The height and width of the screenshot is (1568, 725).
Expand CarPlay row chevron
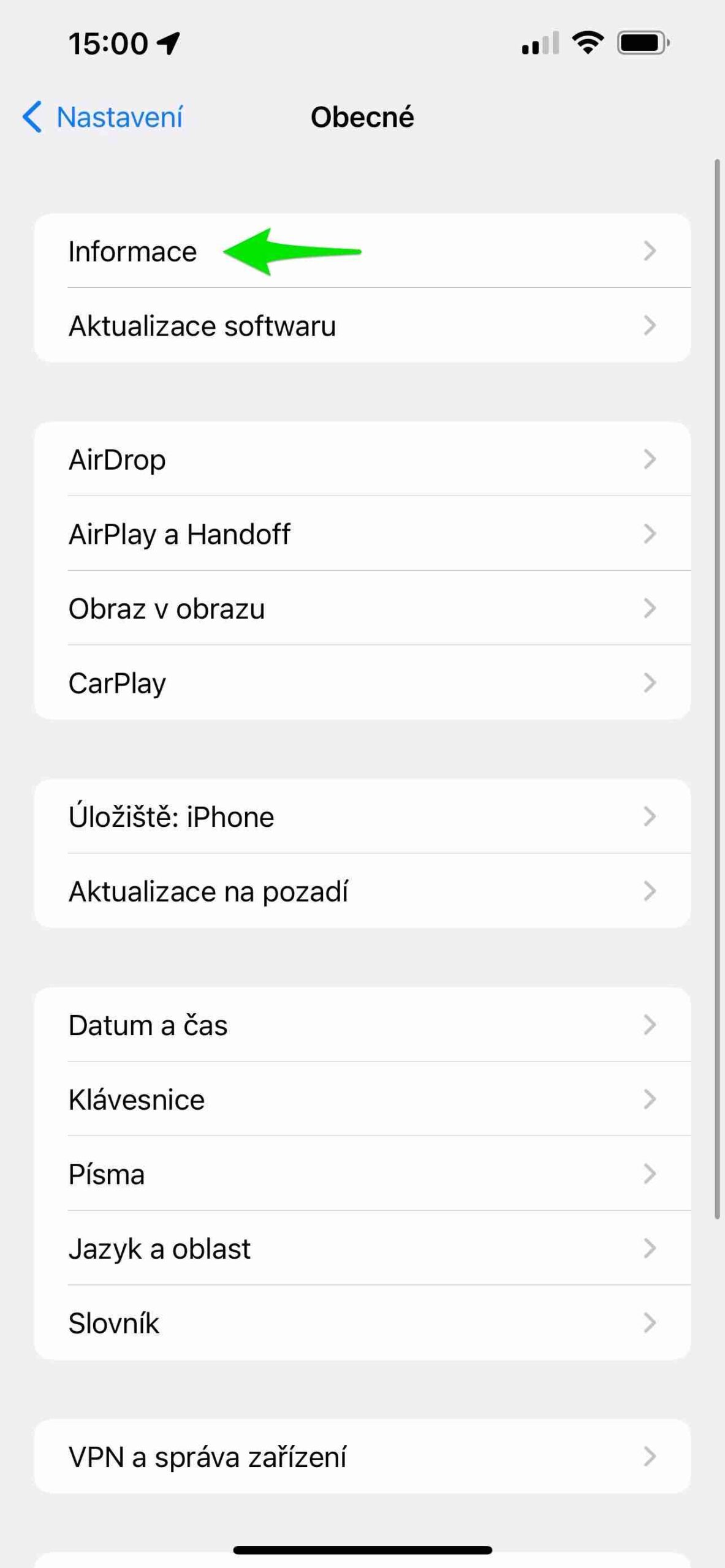pyautogui.click(x=650, y=682)
